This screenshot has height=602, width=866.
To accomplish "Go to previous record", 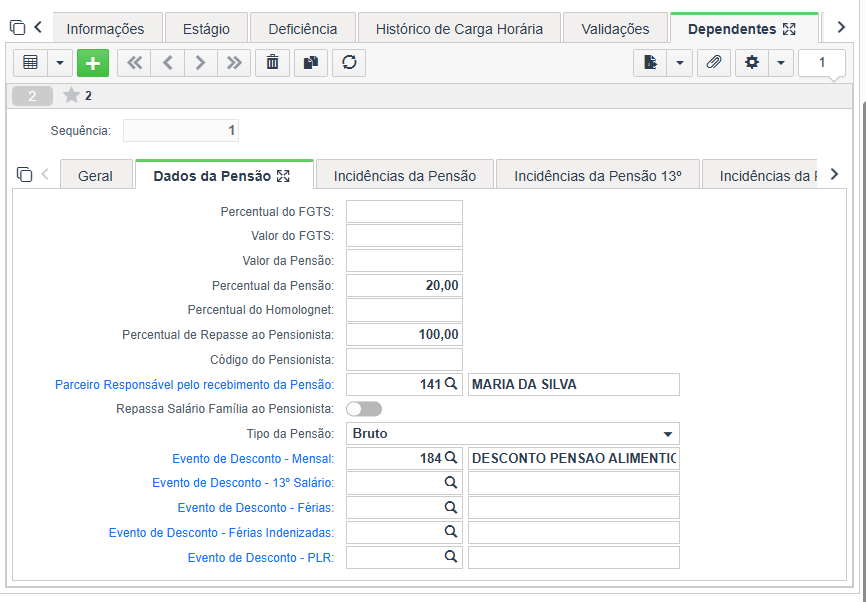I will pos(168,63).
